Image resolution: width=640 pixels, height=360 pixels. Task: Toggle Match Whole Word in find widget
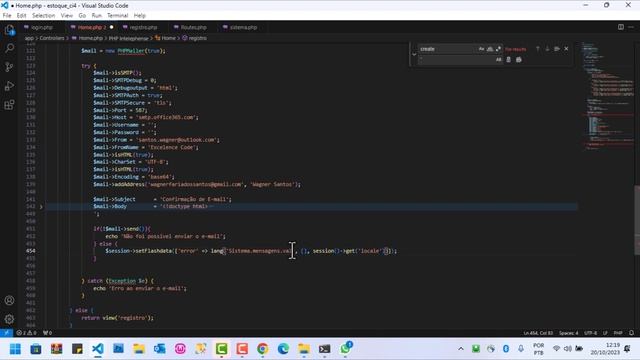tap(490, 49)
